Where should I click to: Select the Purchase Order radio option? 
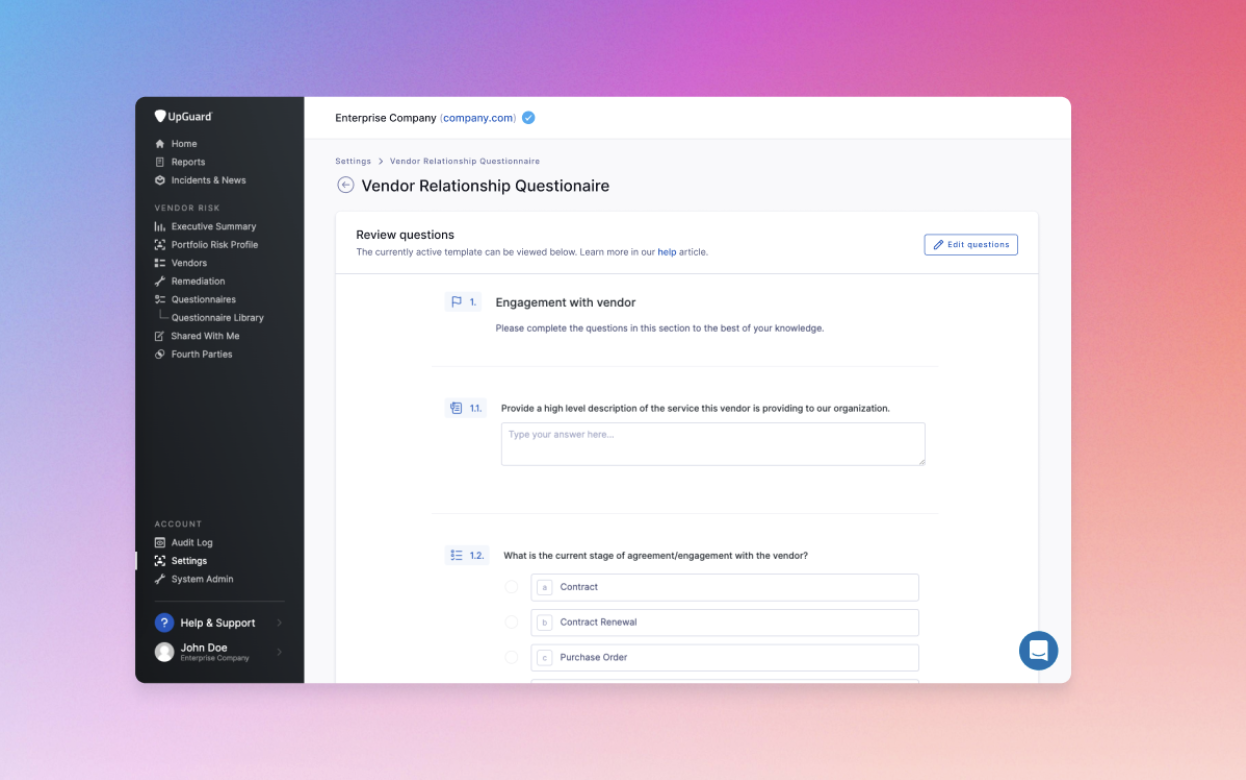(512, 657)
